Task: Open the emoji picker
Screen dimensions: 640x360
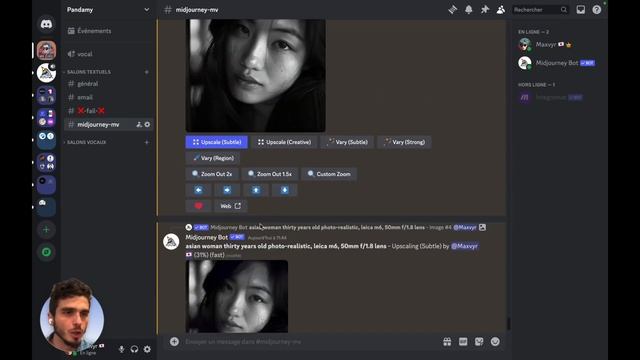Action: 495,342
